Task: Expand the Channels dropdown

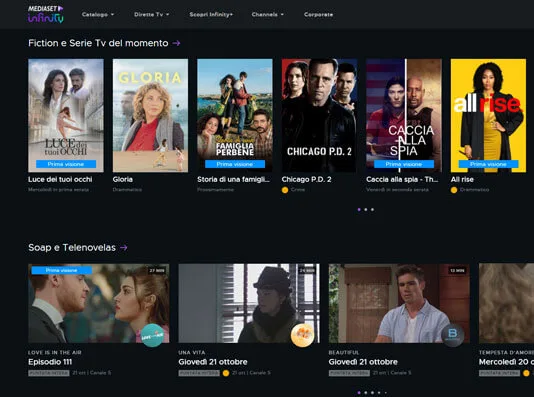Action: click(268, 14)
